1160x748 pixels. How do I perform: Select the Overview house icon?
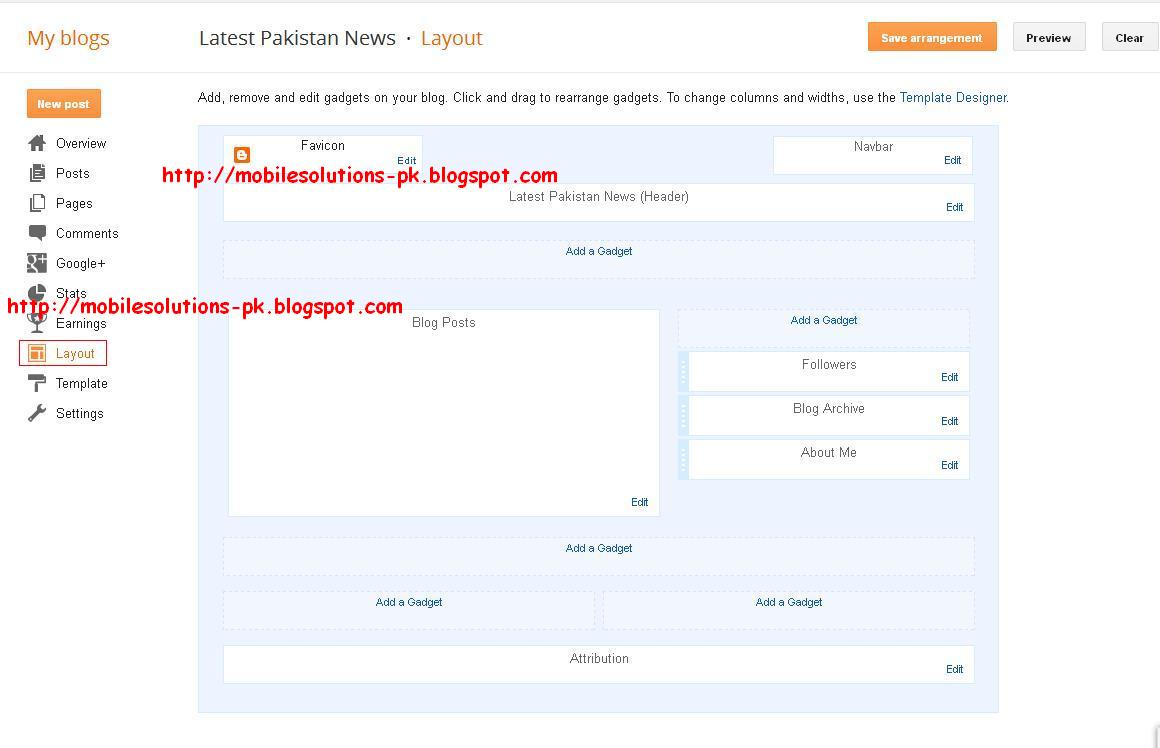point(37,143)
